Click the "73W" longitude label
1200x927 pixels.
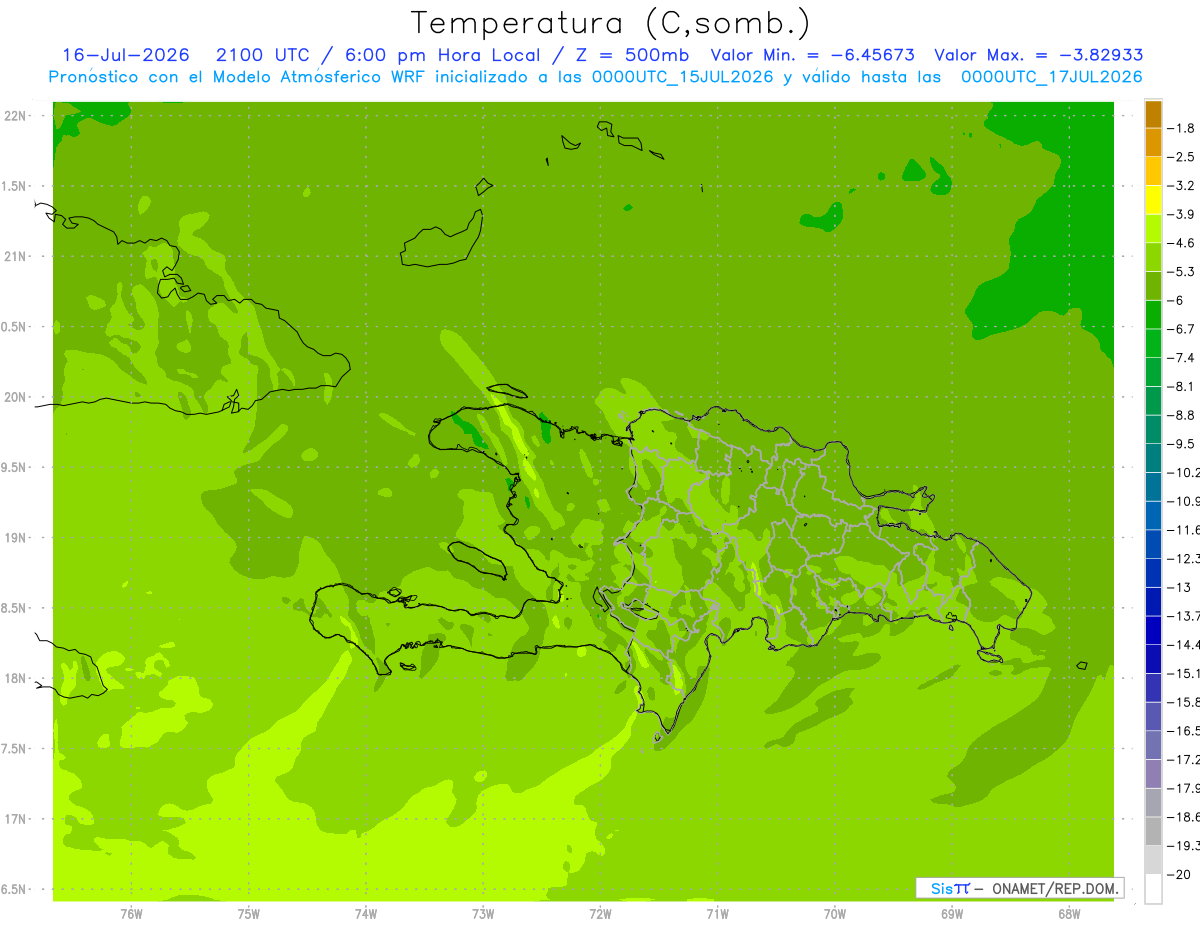[x=483, y=914]
